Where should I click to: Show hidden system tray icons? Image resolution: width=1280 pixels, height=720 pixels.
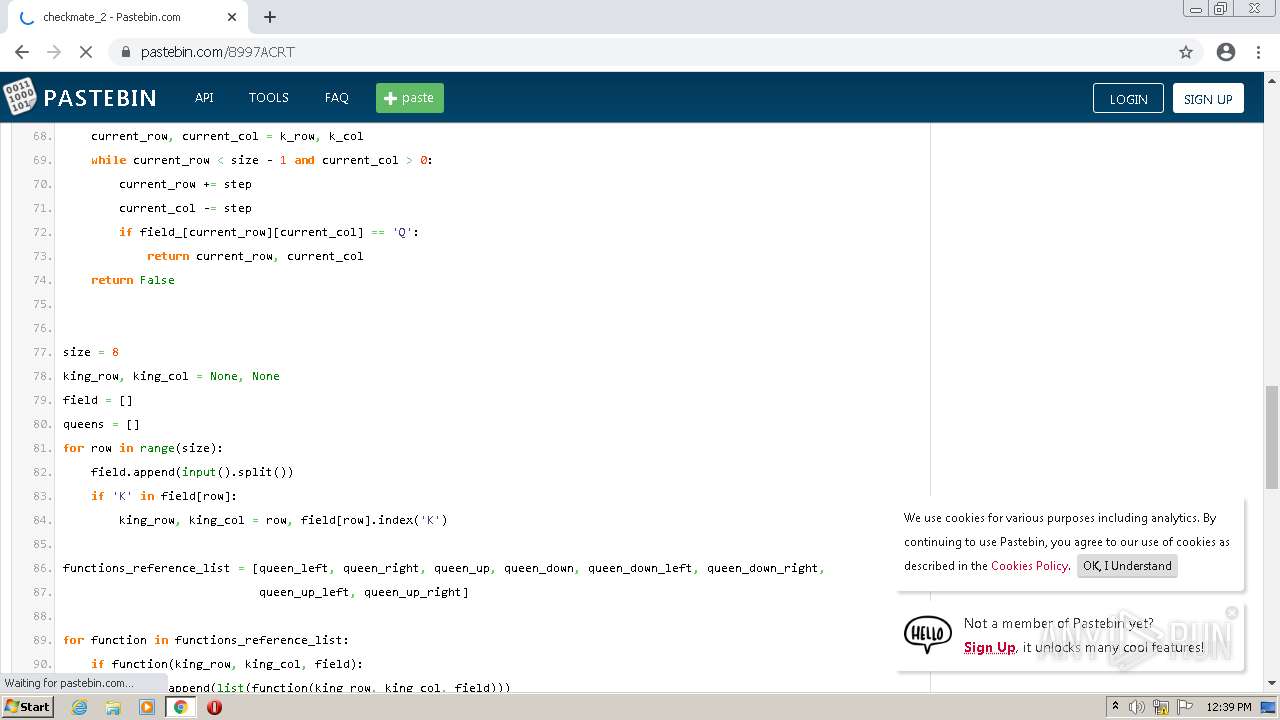1115,706
